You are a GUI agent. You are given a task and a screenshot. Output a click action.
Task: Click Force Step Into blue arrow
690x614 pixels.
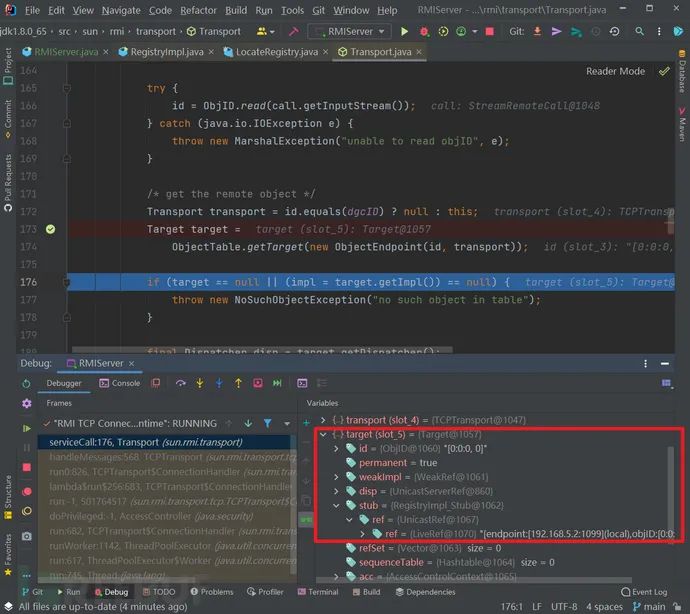[219, 383]
